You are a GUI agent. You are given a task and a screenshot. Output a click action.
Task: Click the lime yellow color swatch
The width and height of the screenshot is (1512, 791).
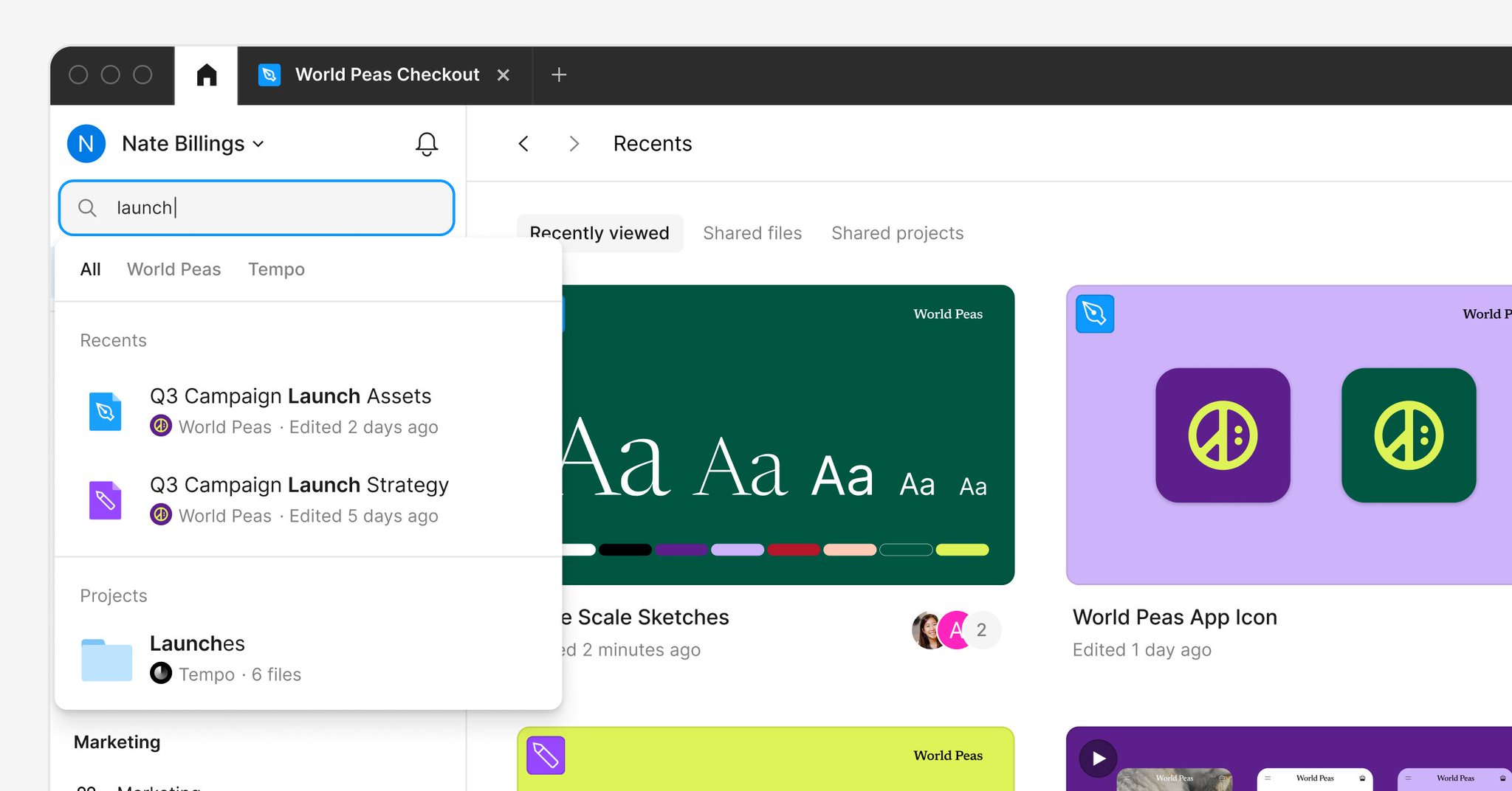[x=962, y=550]
